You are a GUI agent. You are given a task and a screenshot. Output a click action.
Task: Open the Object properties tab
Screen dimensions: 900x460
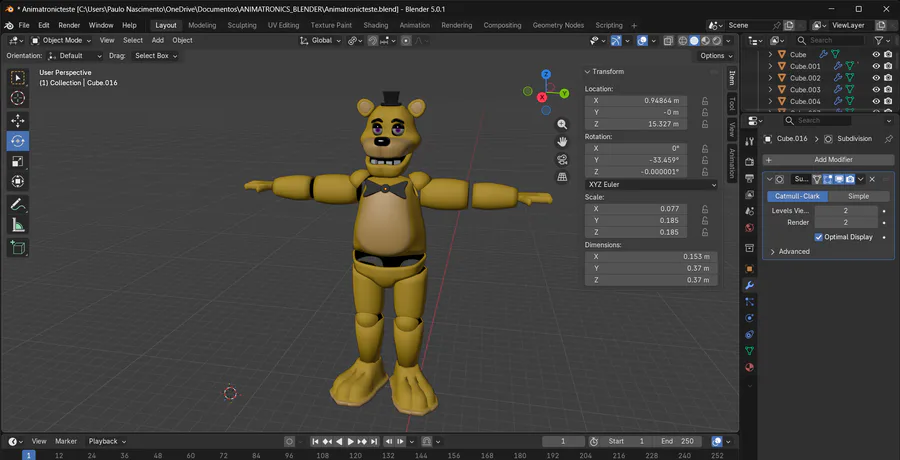point(749,269)
